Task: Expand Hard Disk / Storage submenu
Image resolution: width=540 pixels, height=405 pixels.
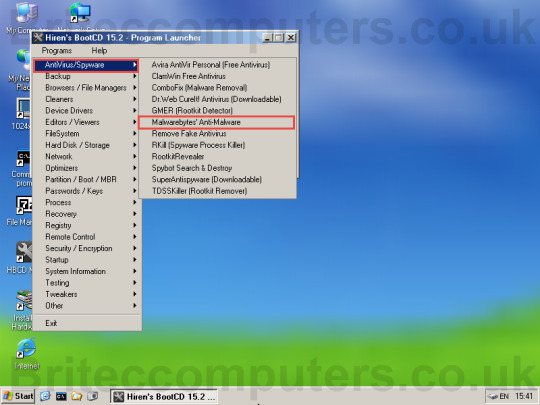Action: (86, 145)
